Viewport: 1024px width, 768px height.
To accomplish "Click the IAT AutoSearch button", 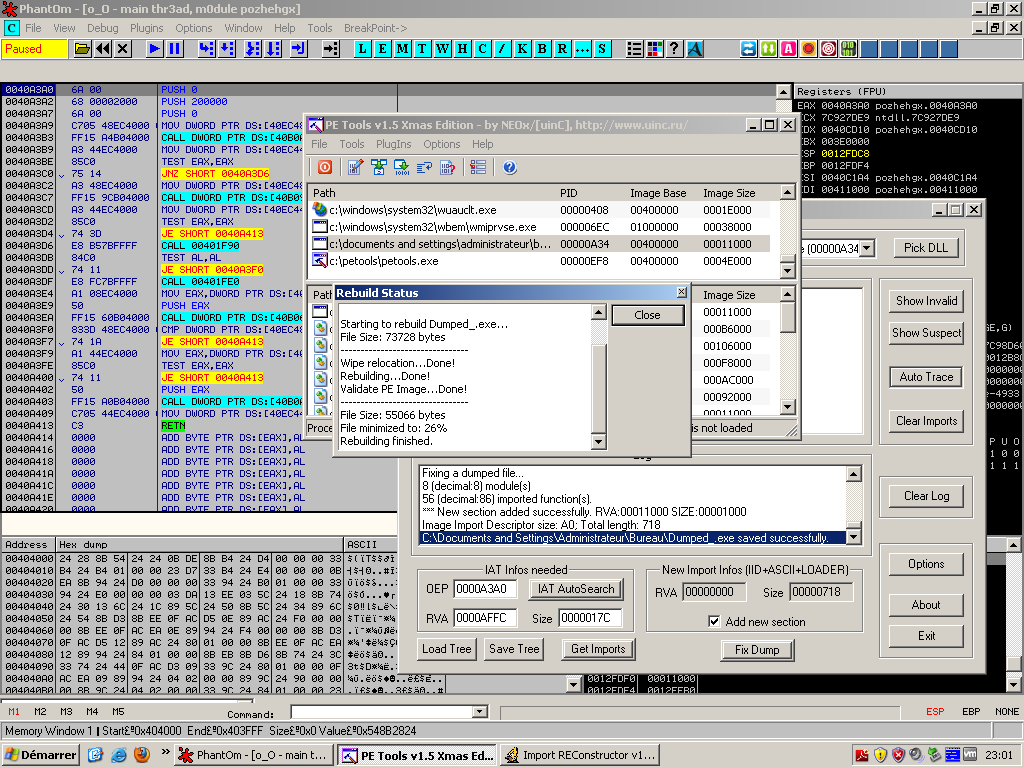I will click(574, 589).
